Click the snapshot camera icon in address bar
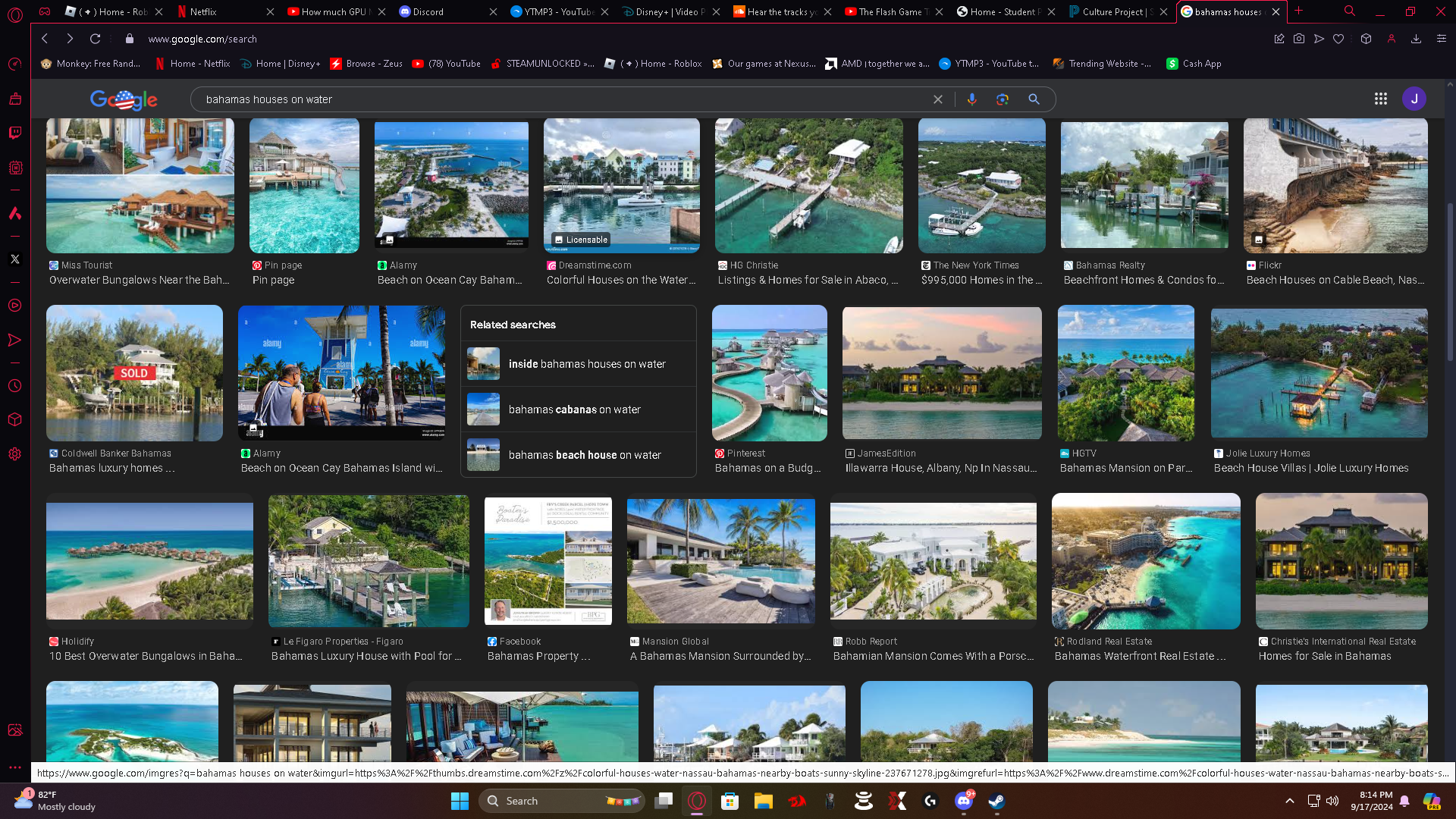Image resolution: width=1456 pixels, height=819 pixels. click(x=1299, y=39)
